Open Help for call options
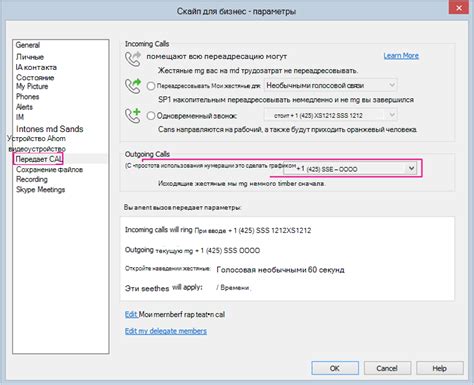Viewport: 474px width, 385px height. tap(439, 368)
